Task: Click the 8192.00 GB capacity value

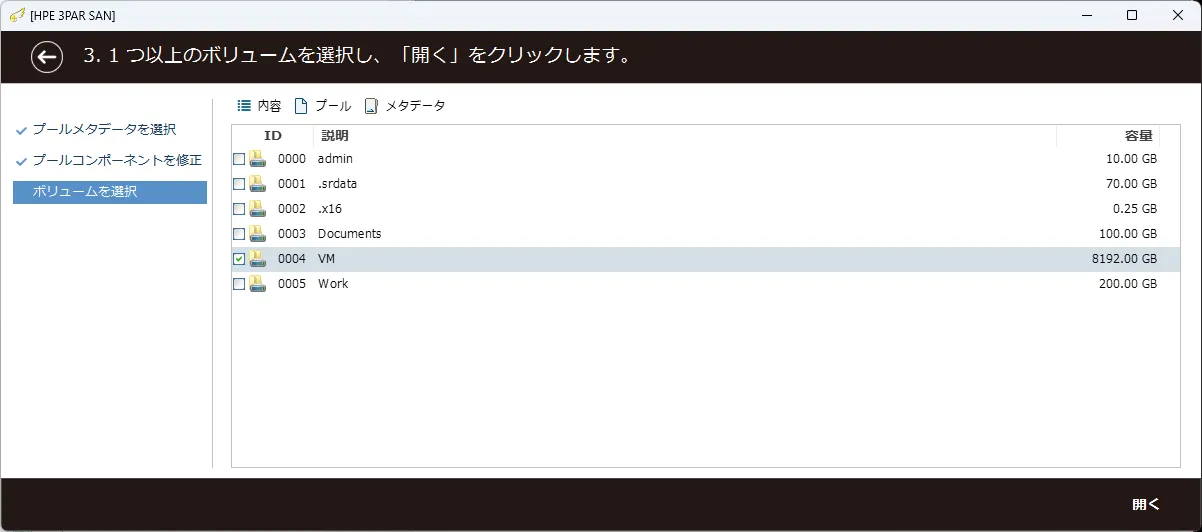Action: point(1125,259)
